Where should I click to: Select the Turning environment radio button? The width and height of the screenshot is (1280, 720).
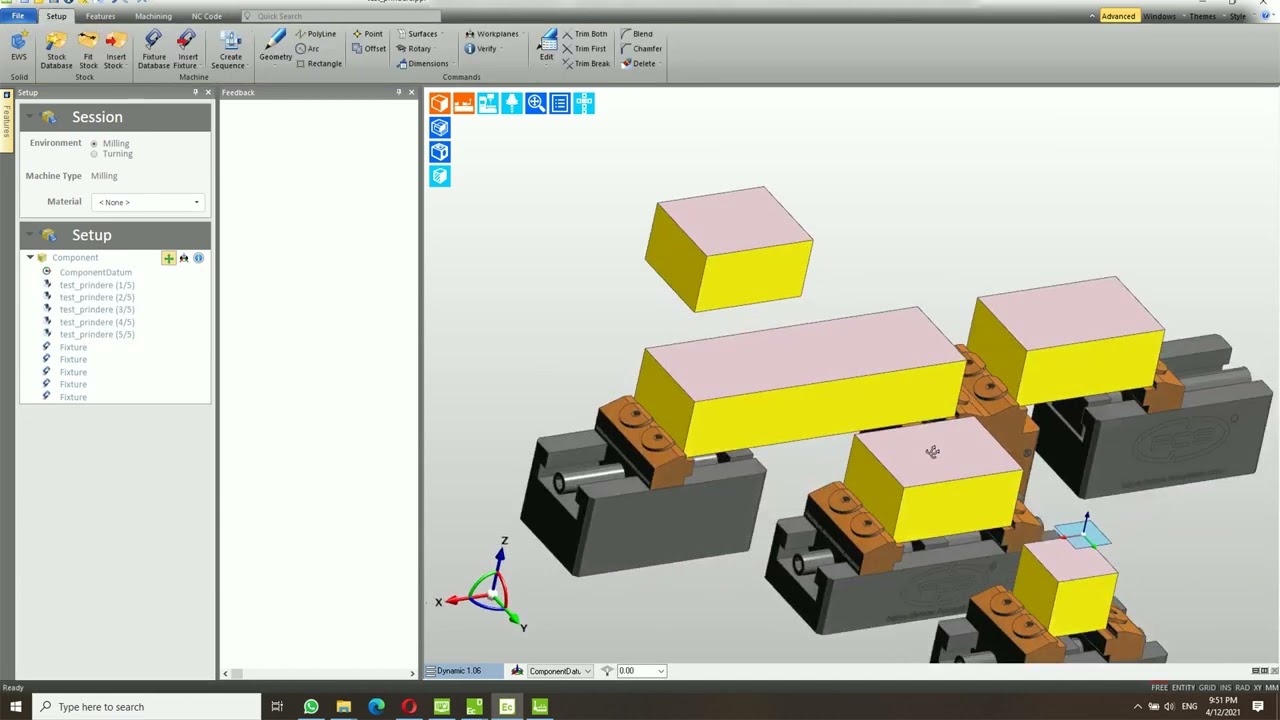click(x=94, y=154)
